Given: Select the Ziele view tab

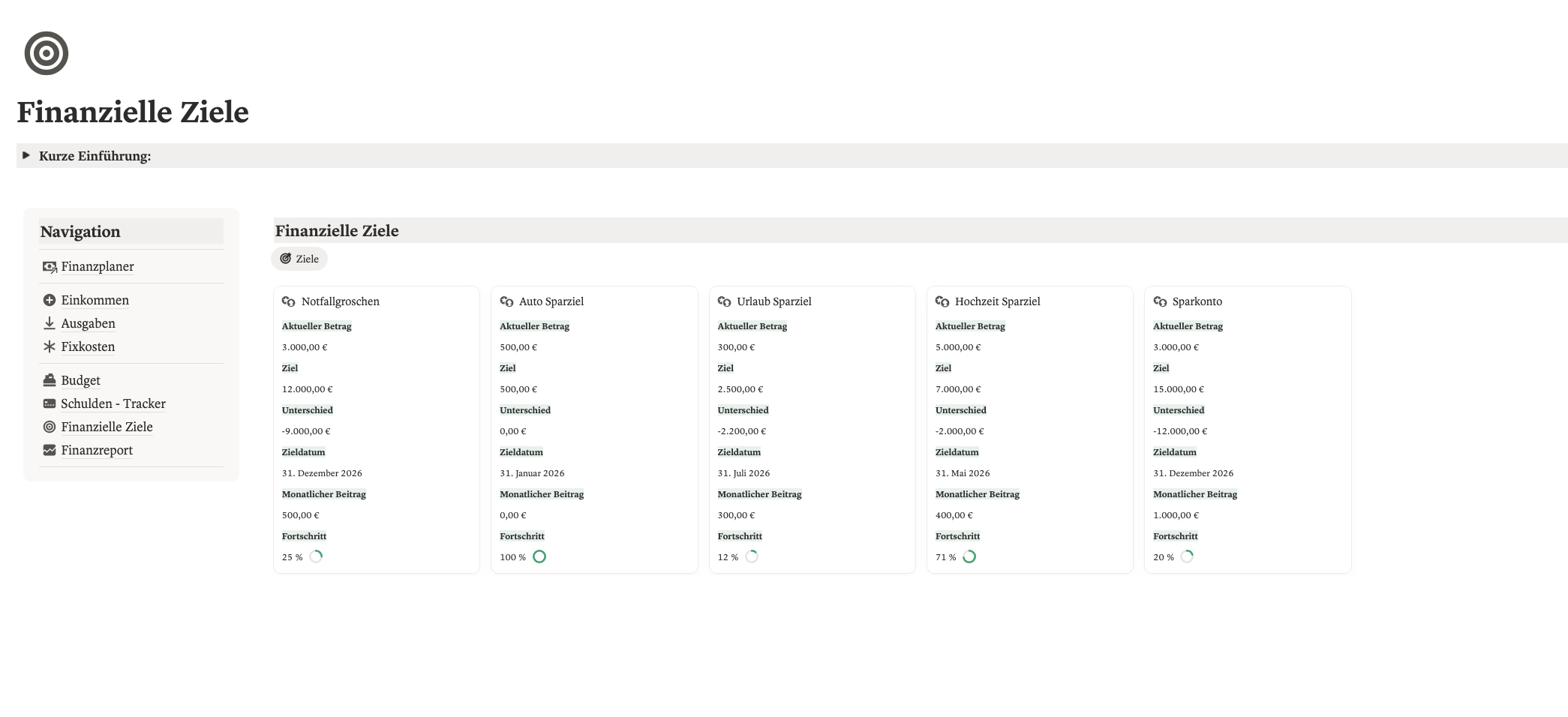Looking at the screenshot, I should 299,259.
